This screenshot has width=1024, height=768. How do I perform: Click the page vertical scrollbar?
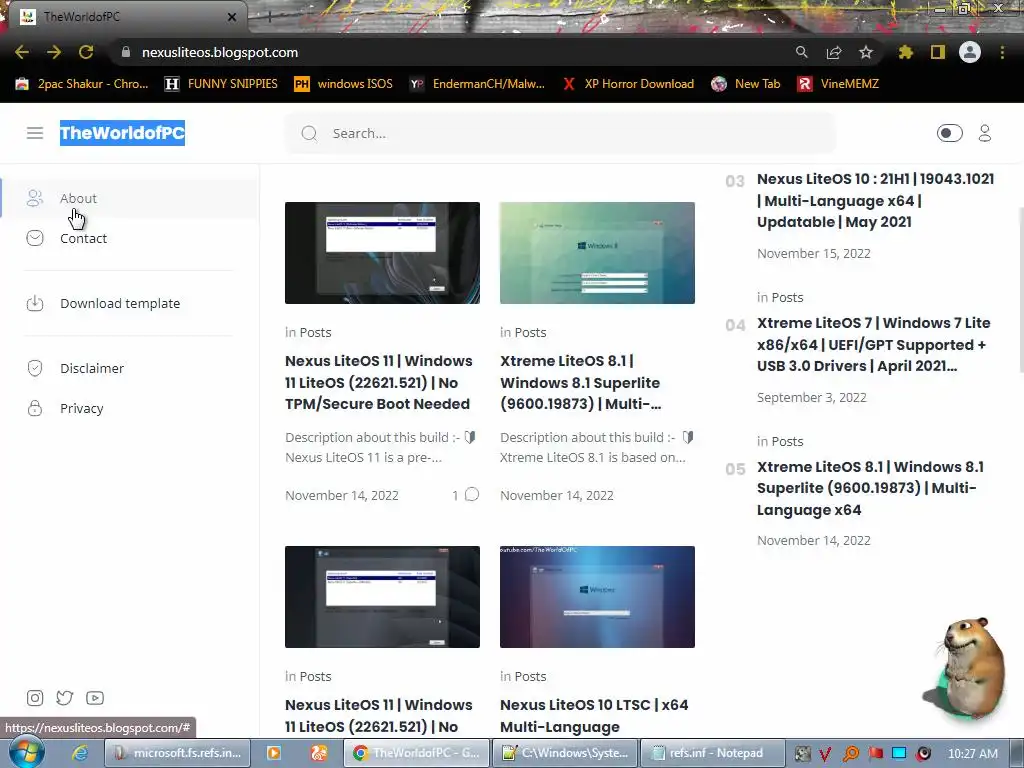click(1020, 291)
